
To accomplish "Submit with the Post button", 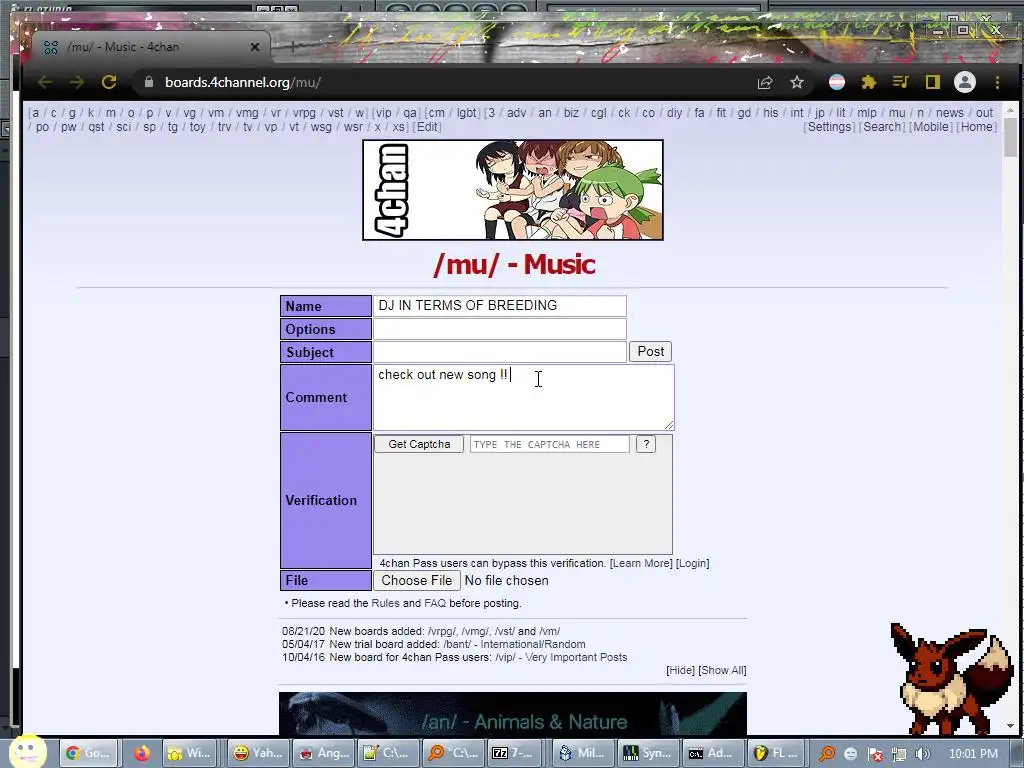I will pyautogui.click(x=650, y=351).
